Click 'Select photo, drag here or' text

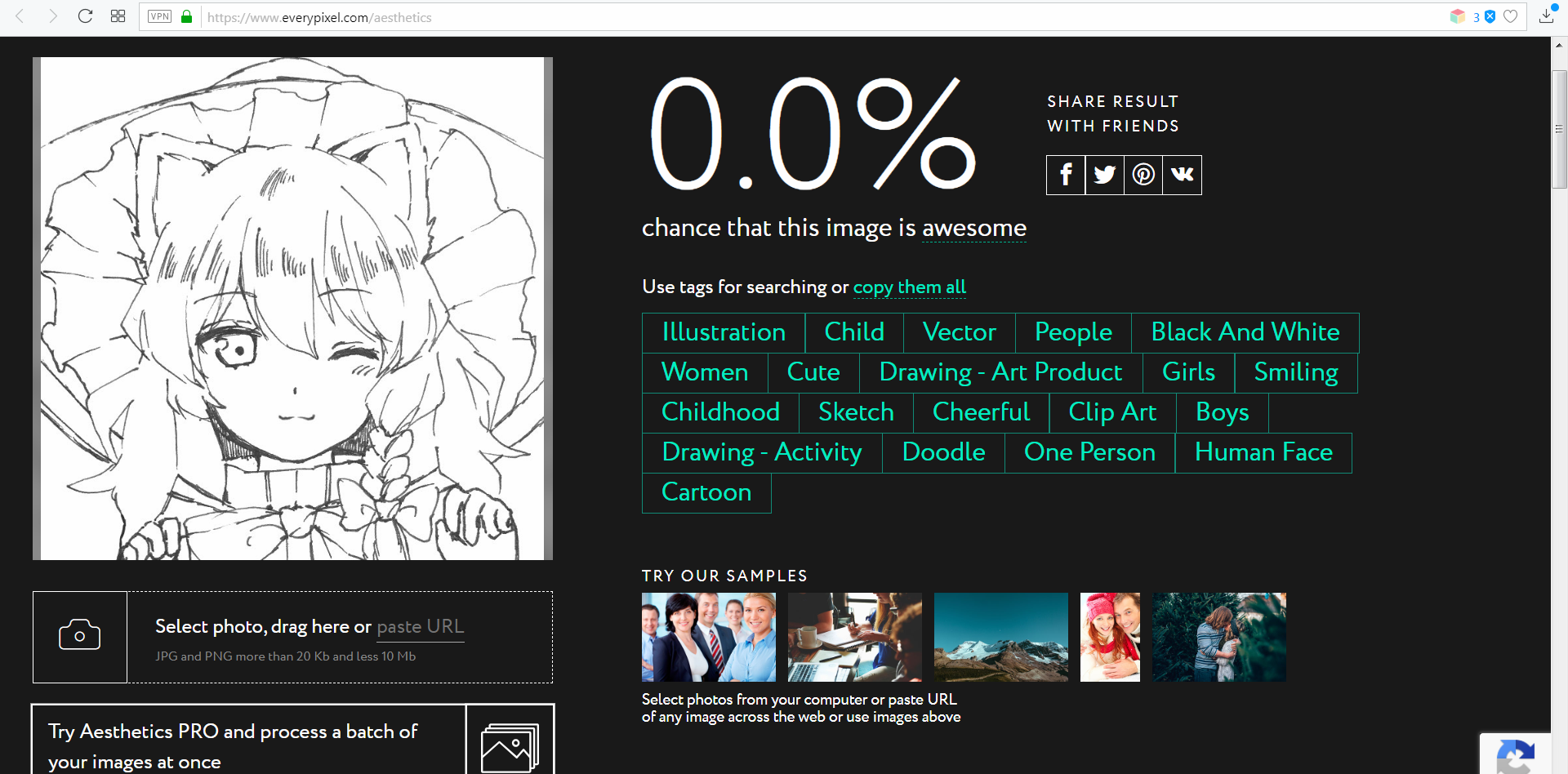coord(263,627)
